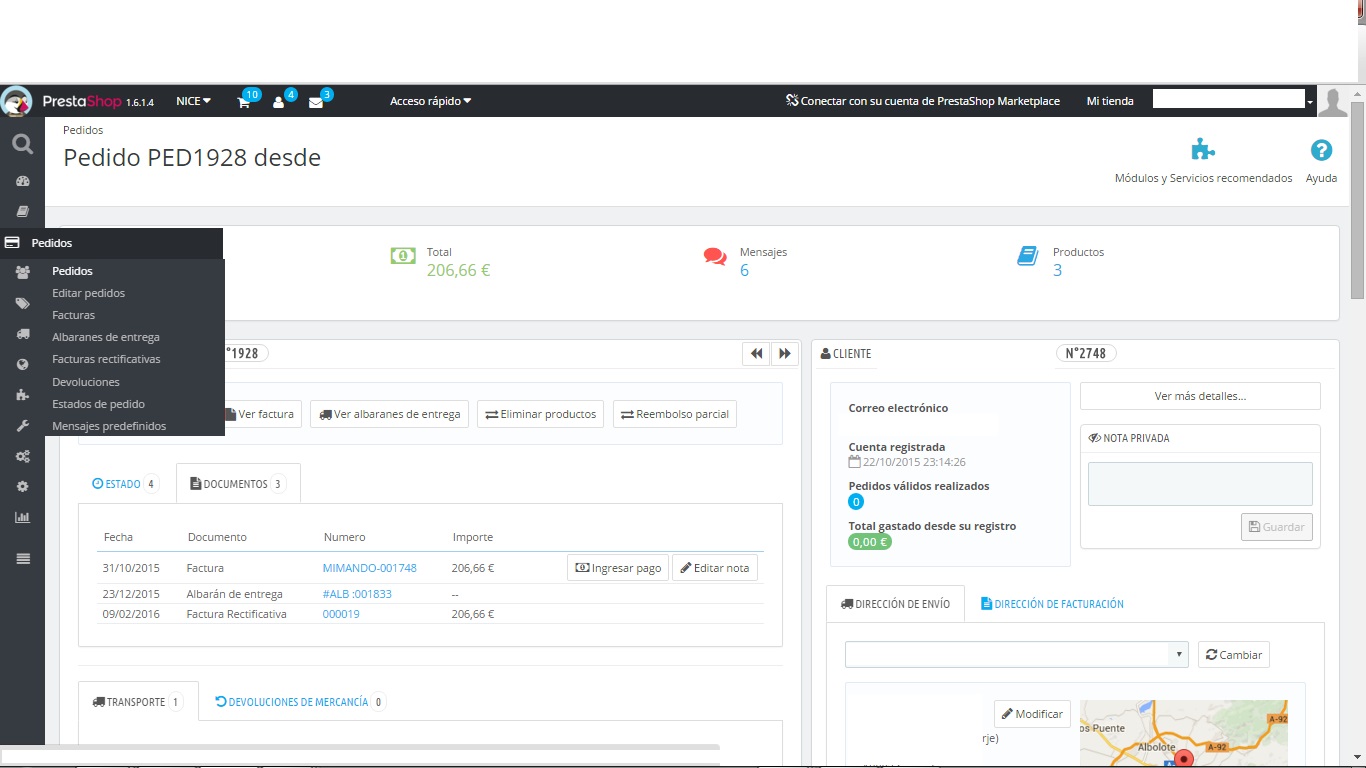Expand the Acceso rápido dropdown

point(430,101)
